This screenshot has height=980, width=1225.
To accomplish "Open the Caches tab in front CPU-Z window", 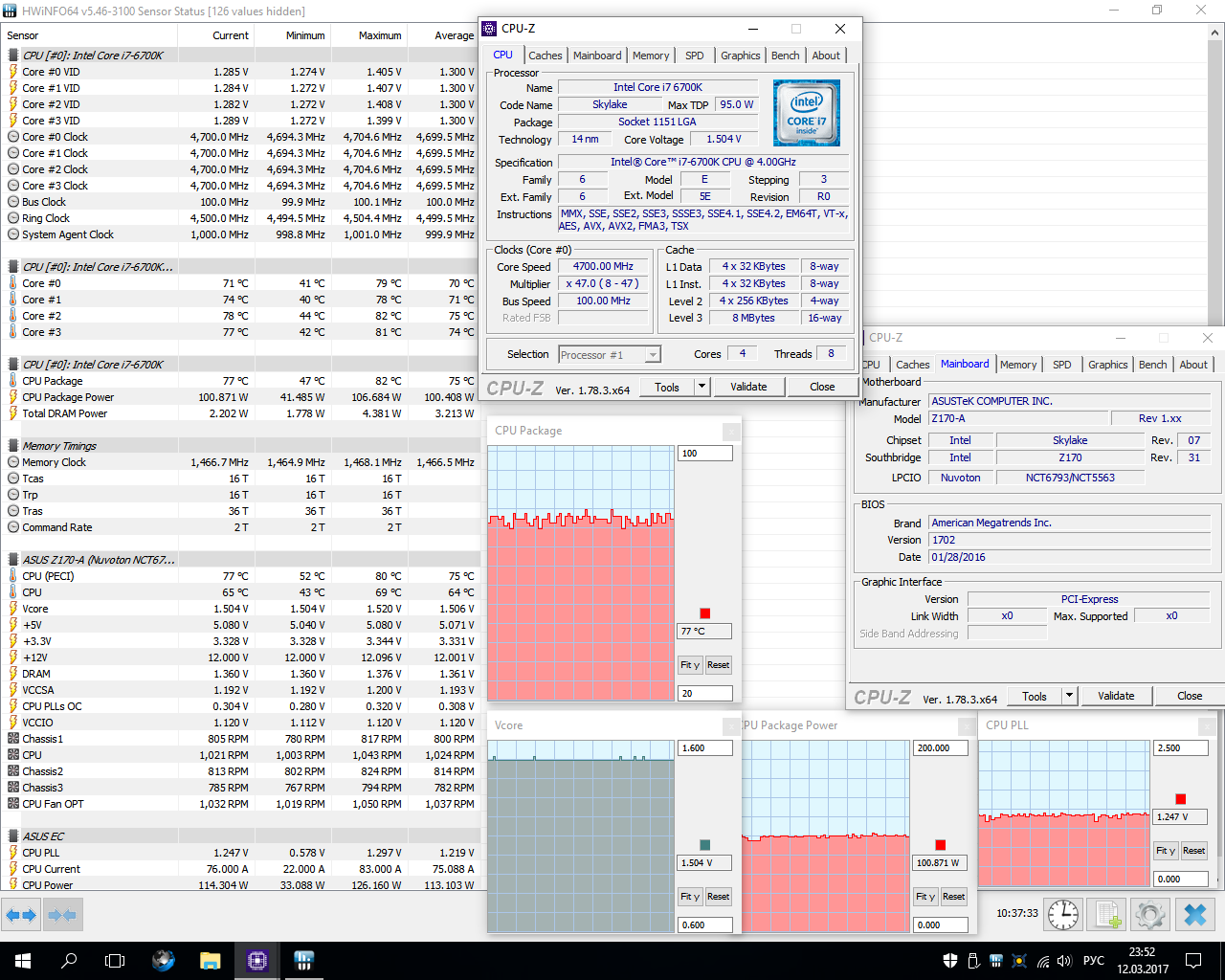I will [x=546, y=56].
